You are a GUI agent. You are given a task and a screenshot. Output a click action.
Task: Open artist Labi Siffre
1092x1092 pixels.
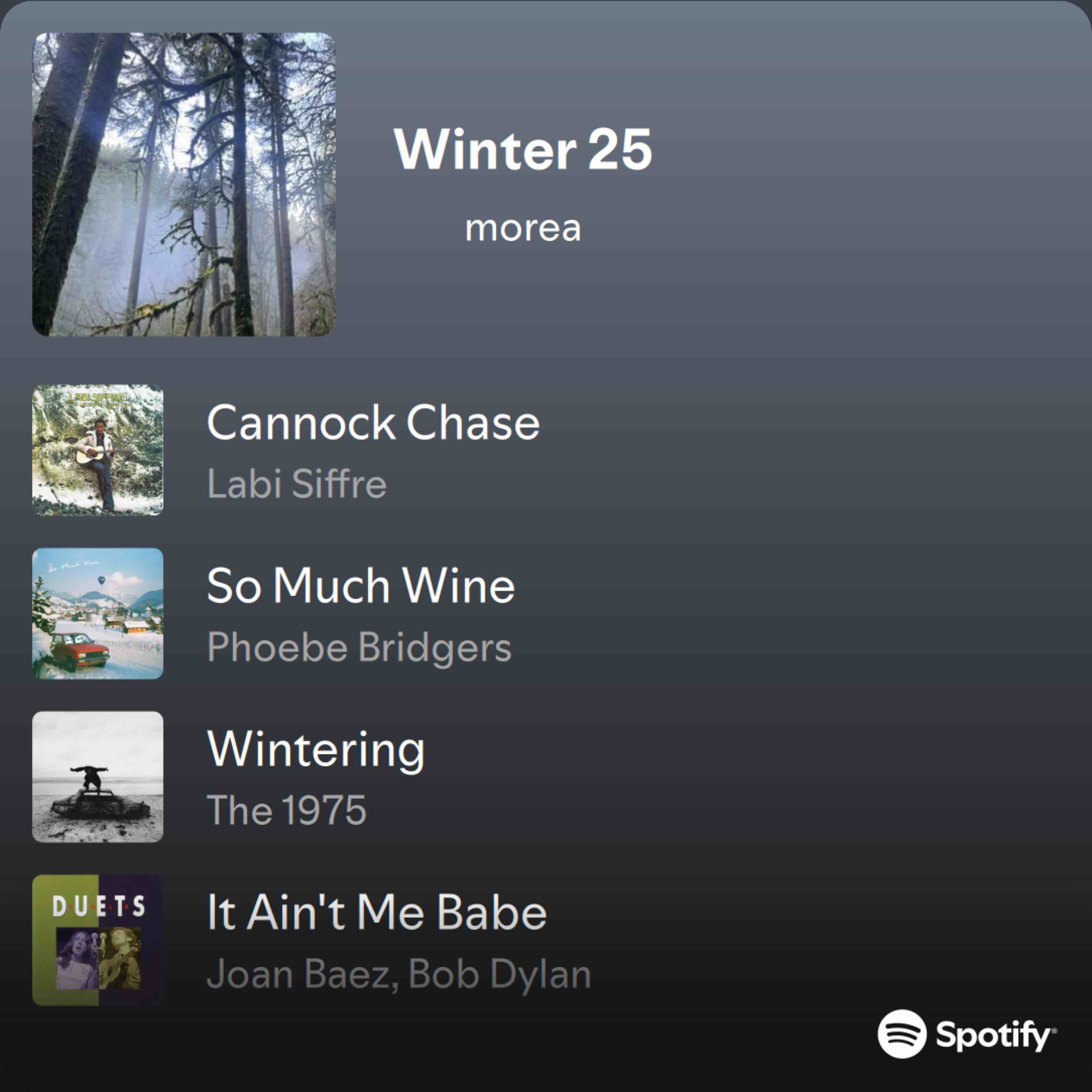click(297, 484)
